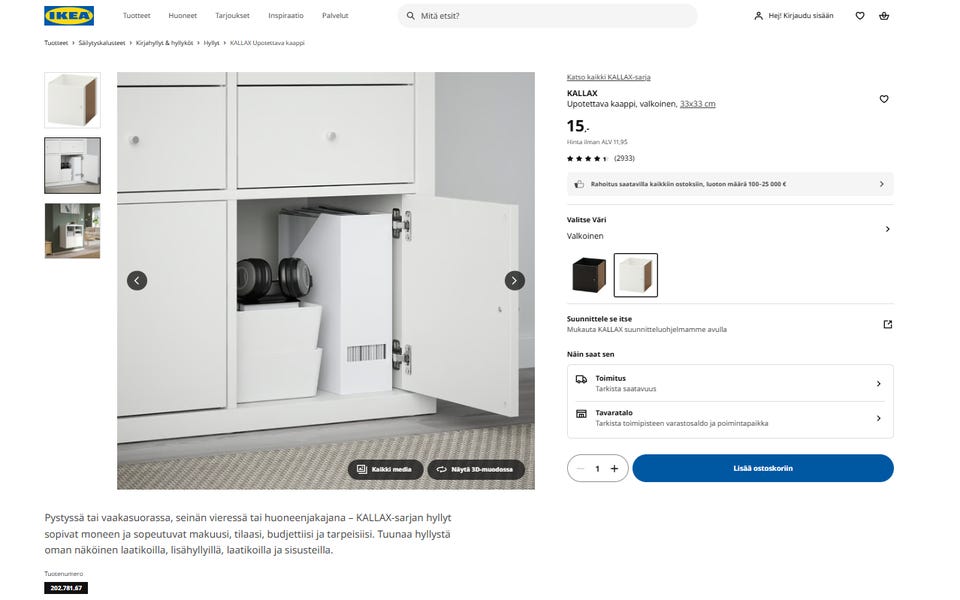Open the shopping basket icon
The width and height of the screenshot is (960, 600).
[x=884, y=16]
